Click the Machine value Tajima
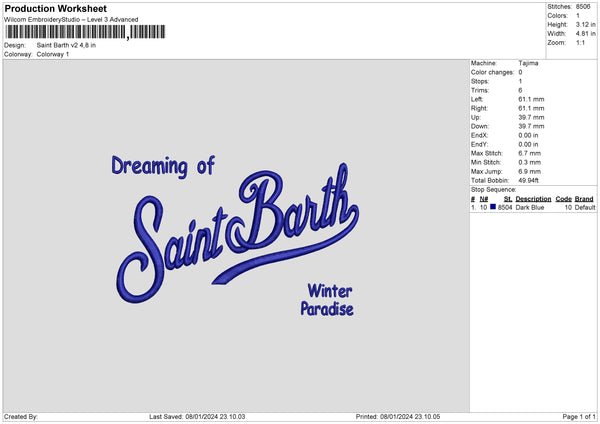Viewport: 600px width, 424px height. click(528, 63)
